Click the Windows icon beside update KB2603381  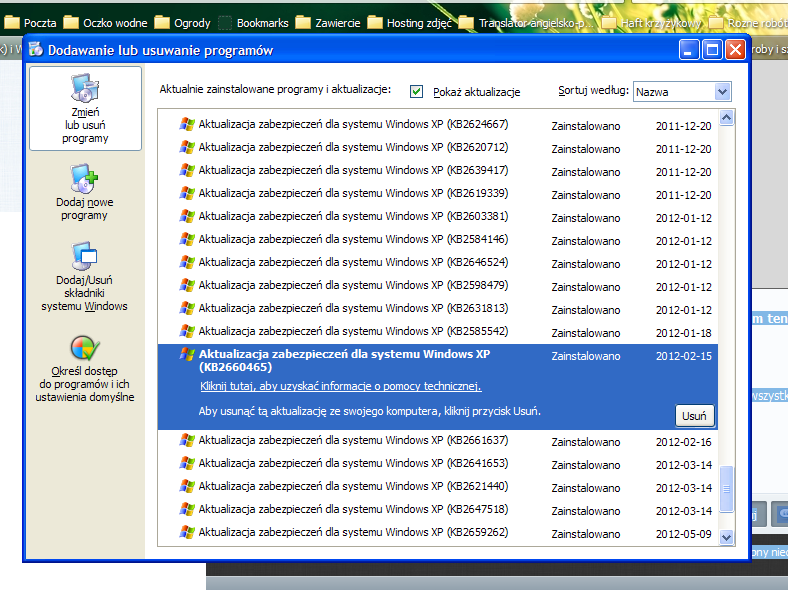[187, 216]
